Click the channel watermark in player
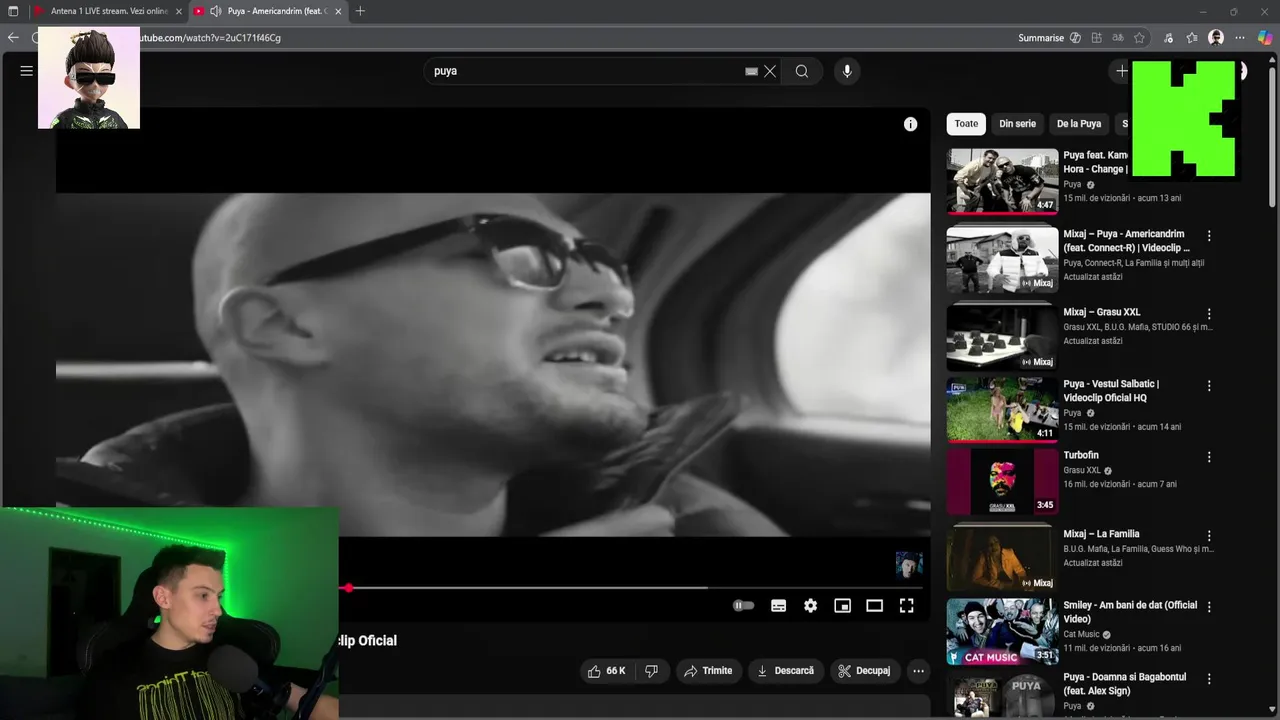 tap(909, 565)
